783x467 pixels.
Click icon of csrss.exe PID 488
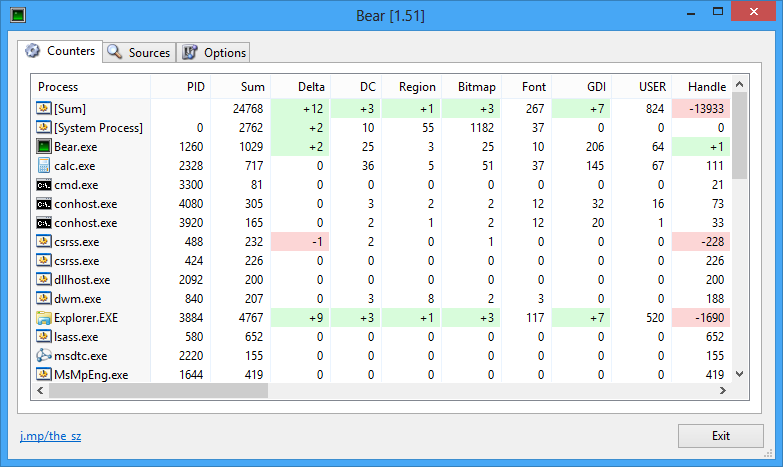tap(43, 242)
